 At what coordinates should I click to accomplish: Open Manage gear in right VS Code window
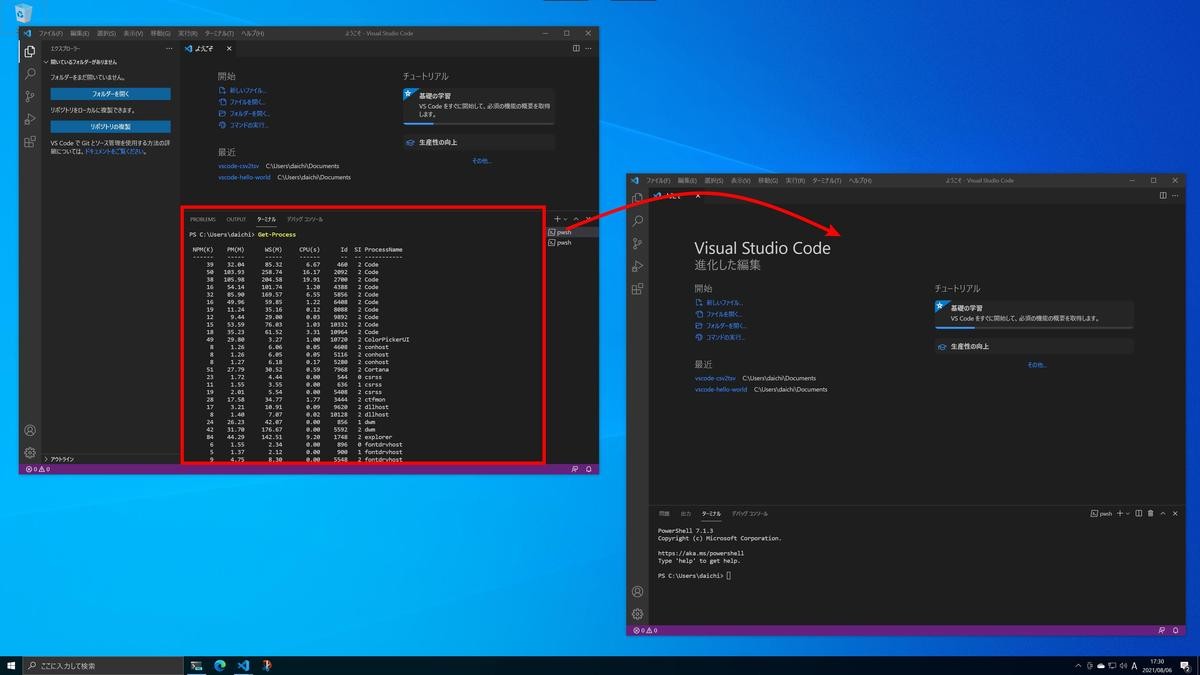click(x=638, y=614)
